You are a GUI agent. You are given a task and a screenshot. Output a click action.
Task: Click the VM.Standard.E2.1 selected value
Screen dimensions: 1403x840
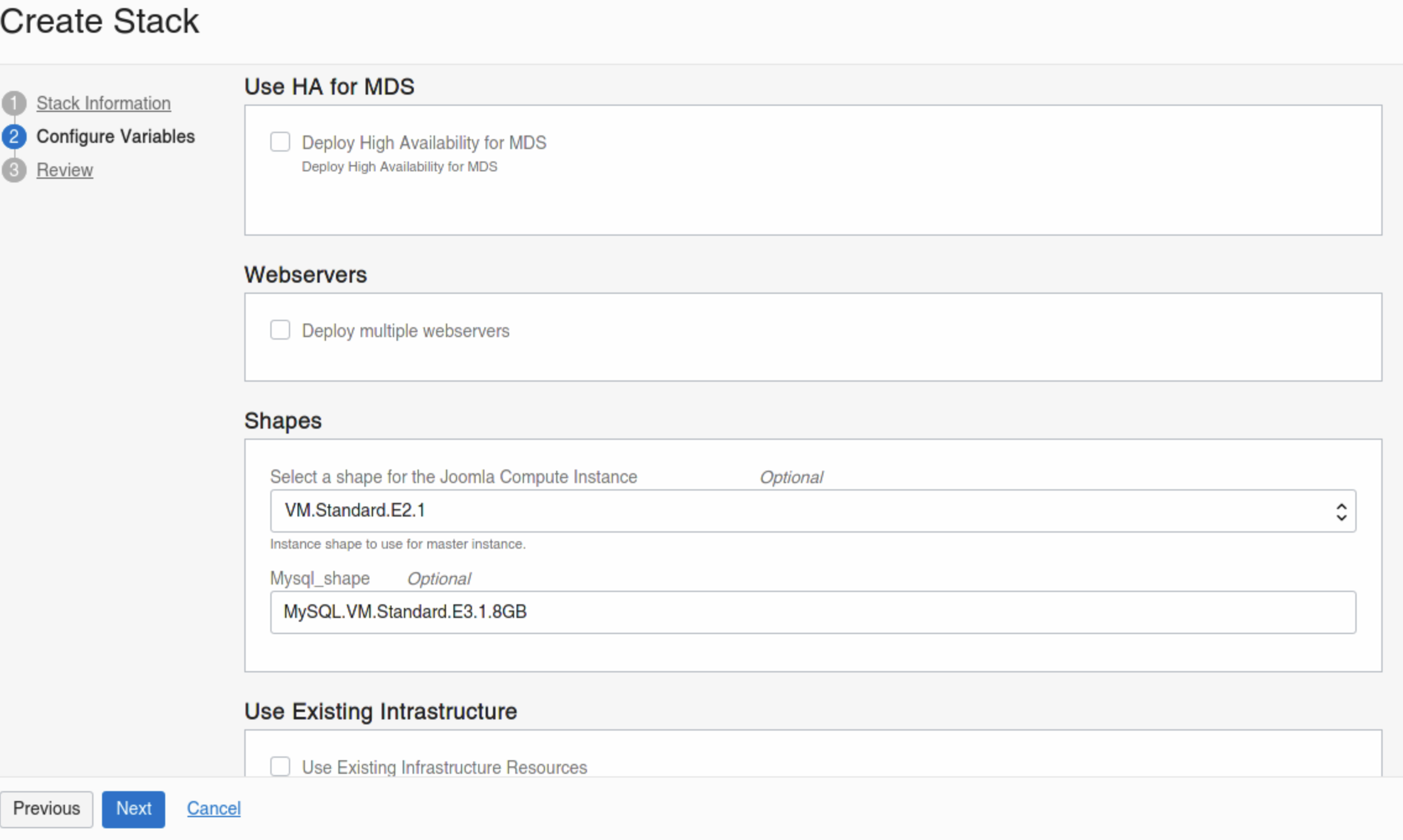coord(354,511)
